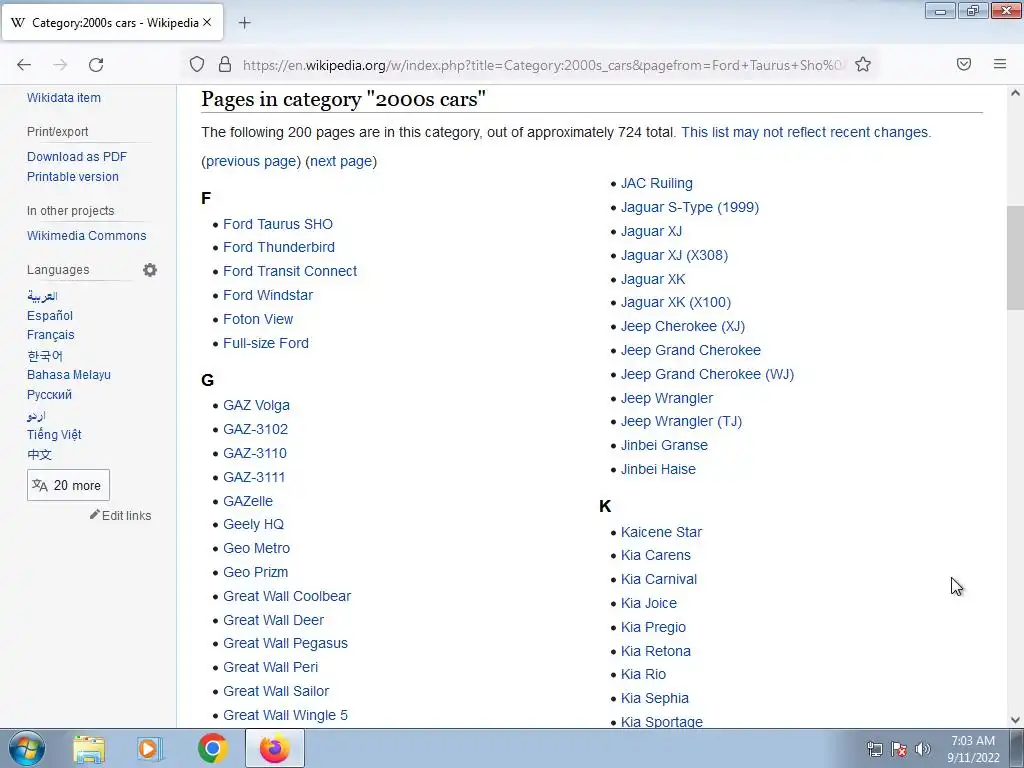The height and width of the screenshot is (768, 1024).
Task: Select the Category:2000s cars Wikipedia tab
Action: click(112, 23)
